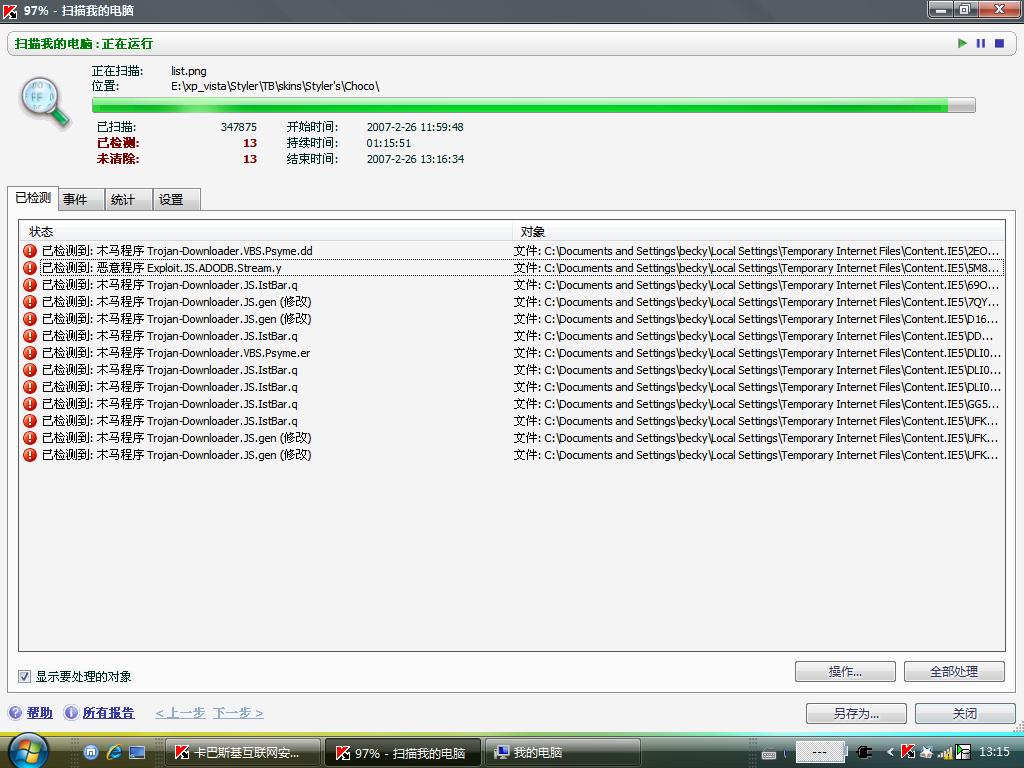
Task: Open the Windows Start orb
Action: 27,751
